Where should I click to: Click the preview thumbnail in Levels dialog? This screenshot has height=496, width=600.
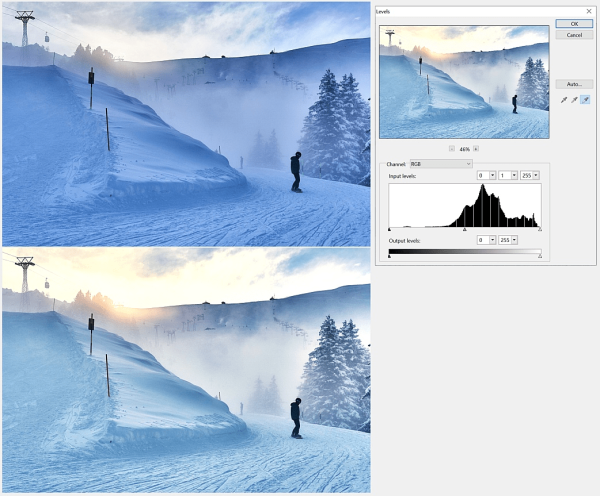(464, 82)
